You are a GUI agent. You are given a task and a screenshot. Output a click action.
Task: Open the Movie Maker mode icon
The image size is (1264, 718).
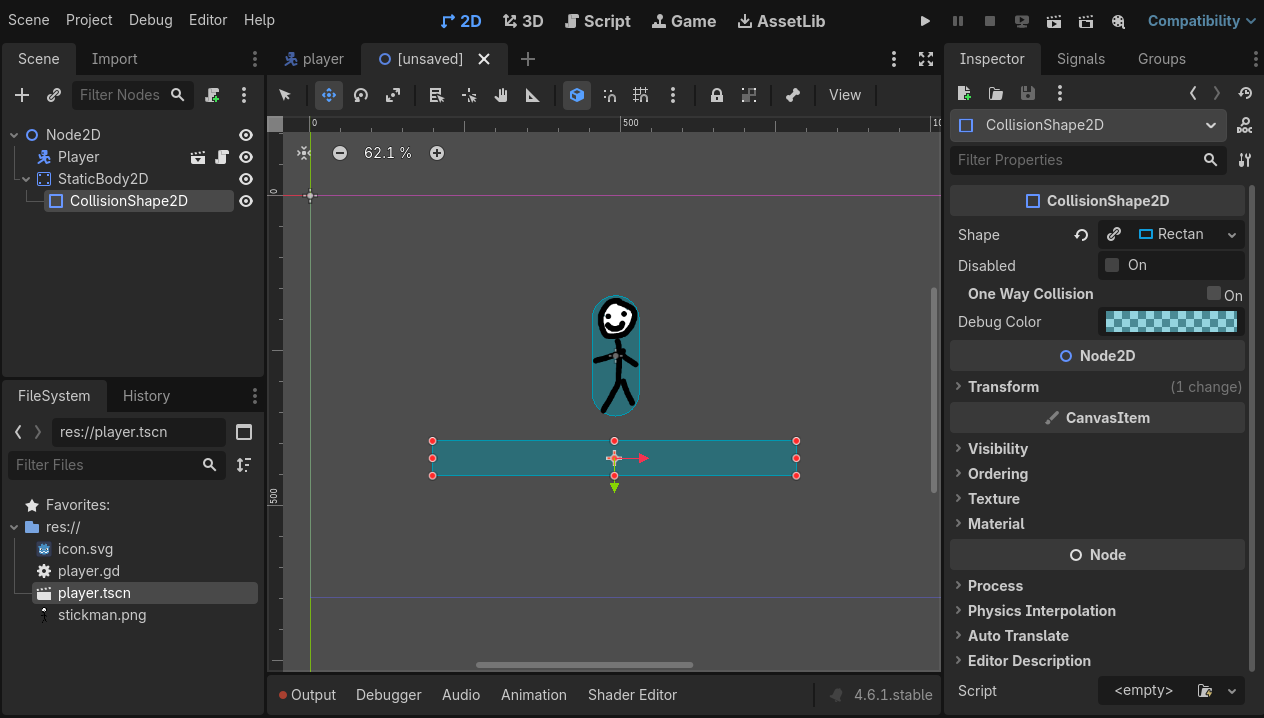(x=1118, y=21)
